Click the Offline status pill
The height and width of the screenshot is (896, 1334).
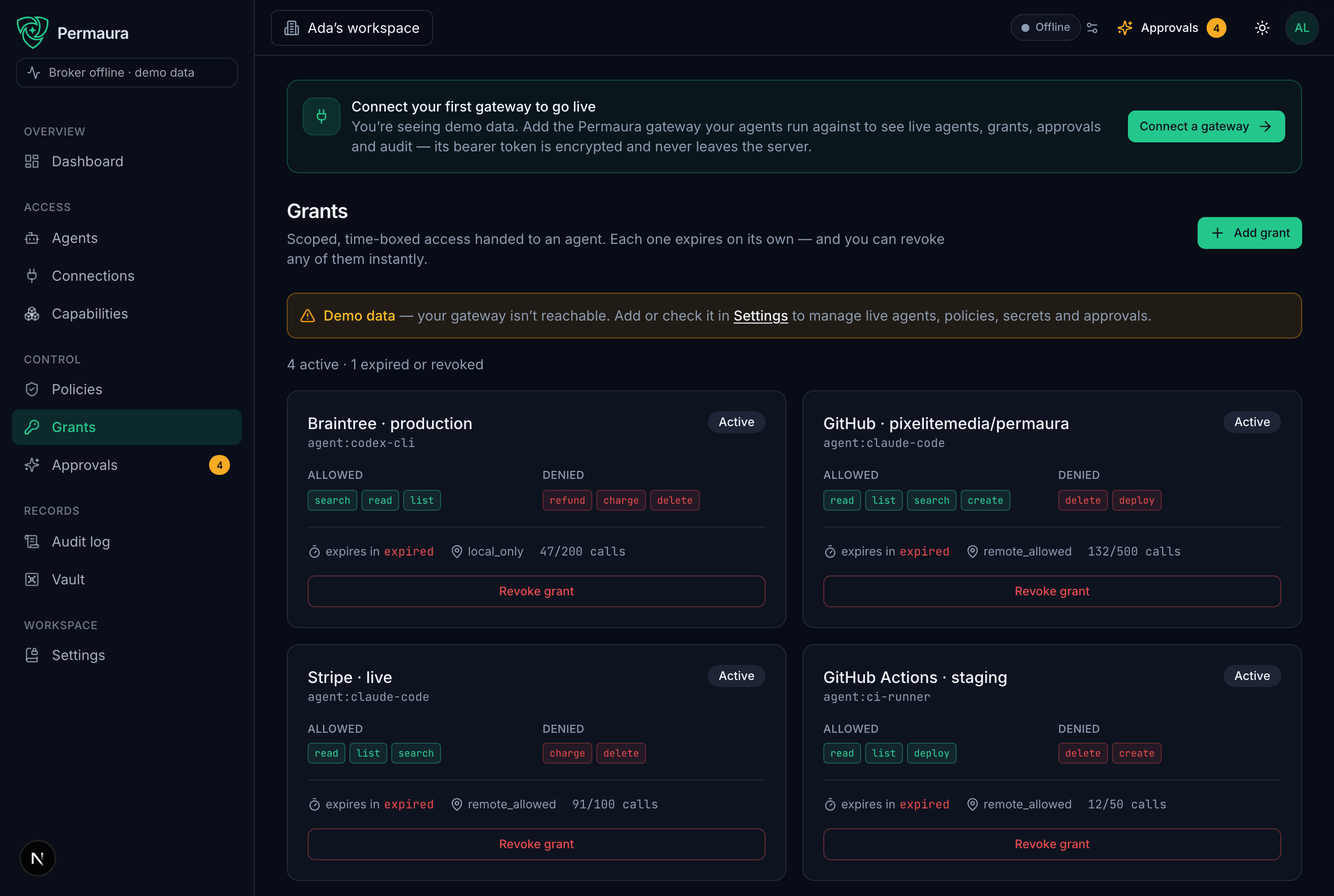tap(1045, 27)
